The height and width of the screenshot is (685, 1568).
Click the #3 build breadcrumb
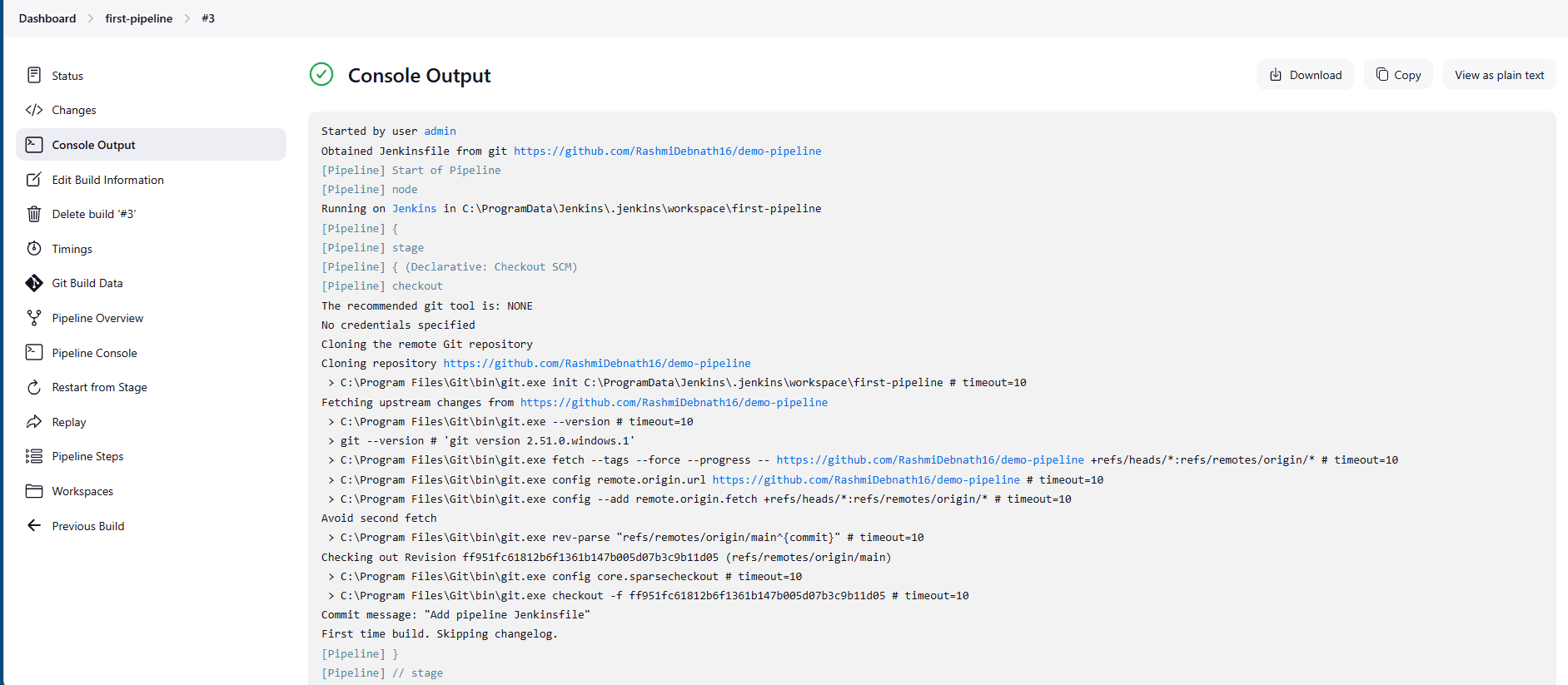pyautogui.click(x=208, y=18)
